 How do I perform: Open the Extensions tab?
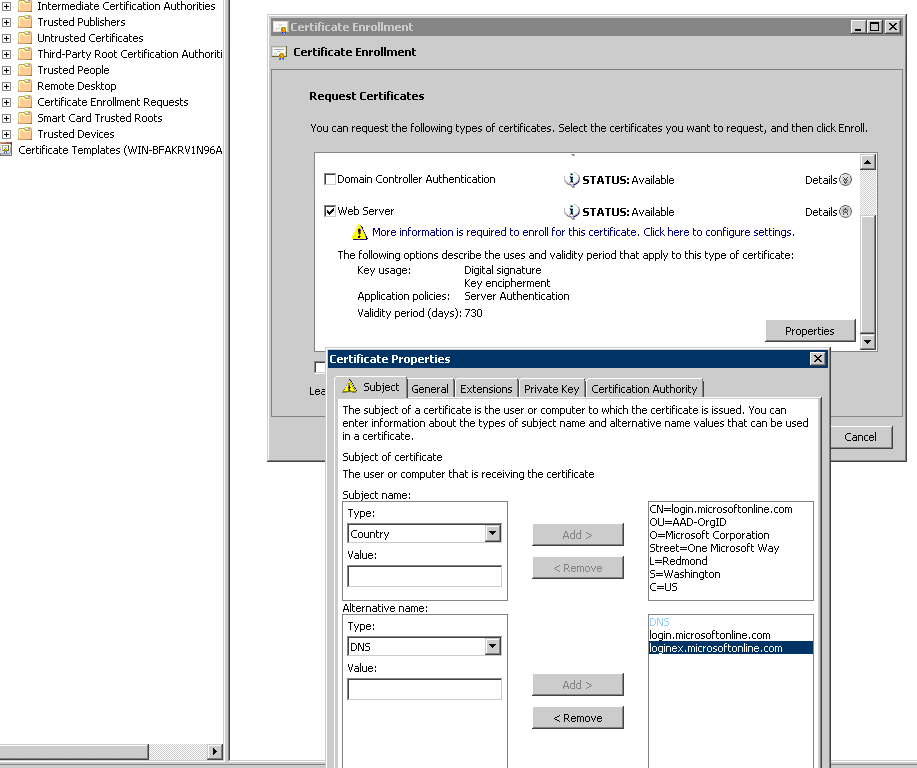pyautogui.click(x=486, y=389)
